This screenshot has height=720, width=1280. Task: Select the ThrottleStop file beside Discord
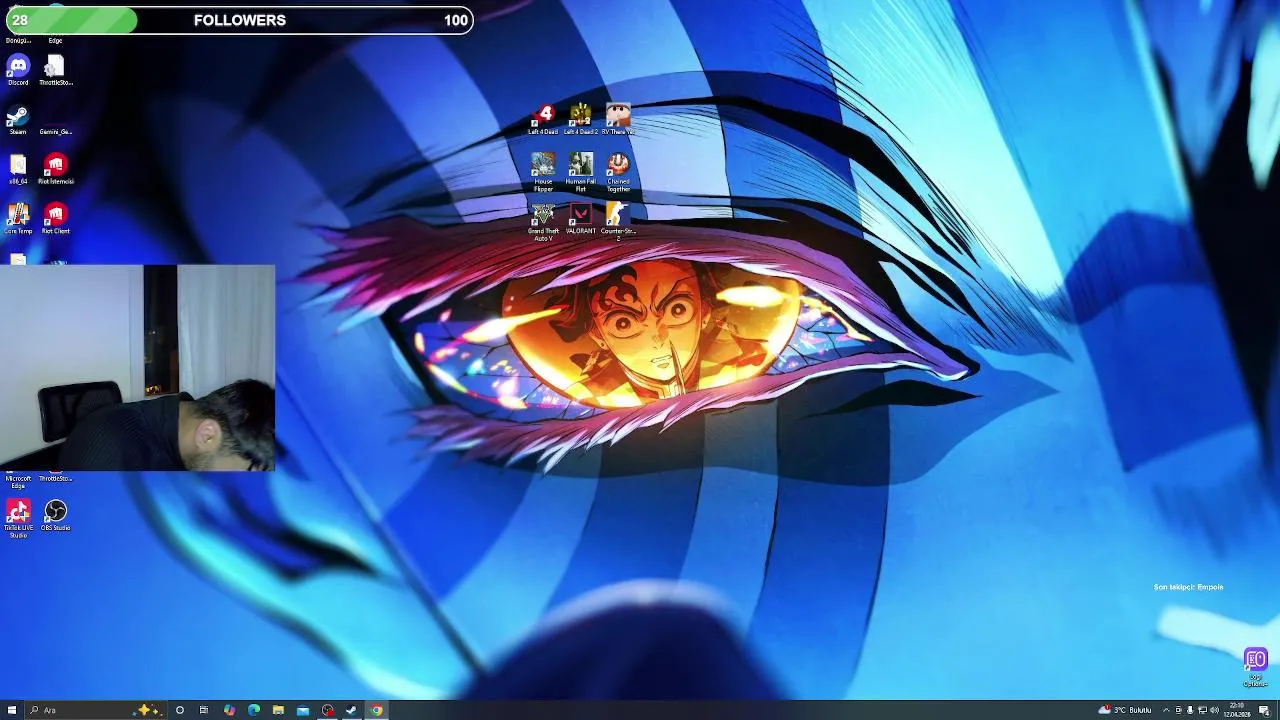[x=55, y=71]
